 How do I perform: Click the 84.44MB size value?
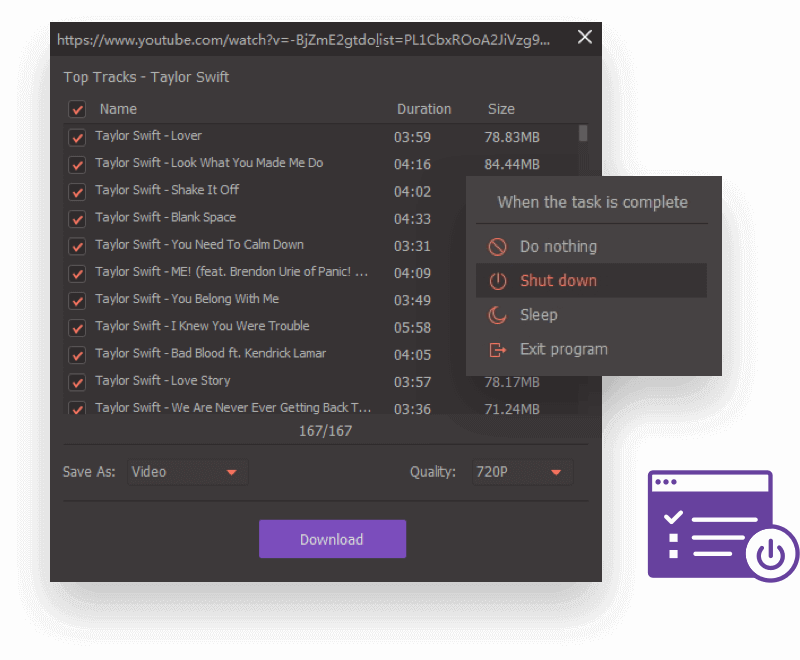pos(512,164)
